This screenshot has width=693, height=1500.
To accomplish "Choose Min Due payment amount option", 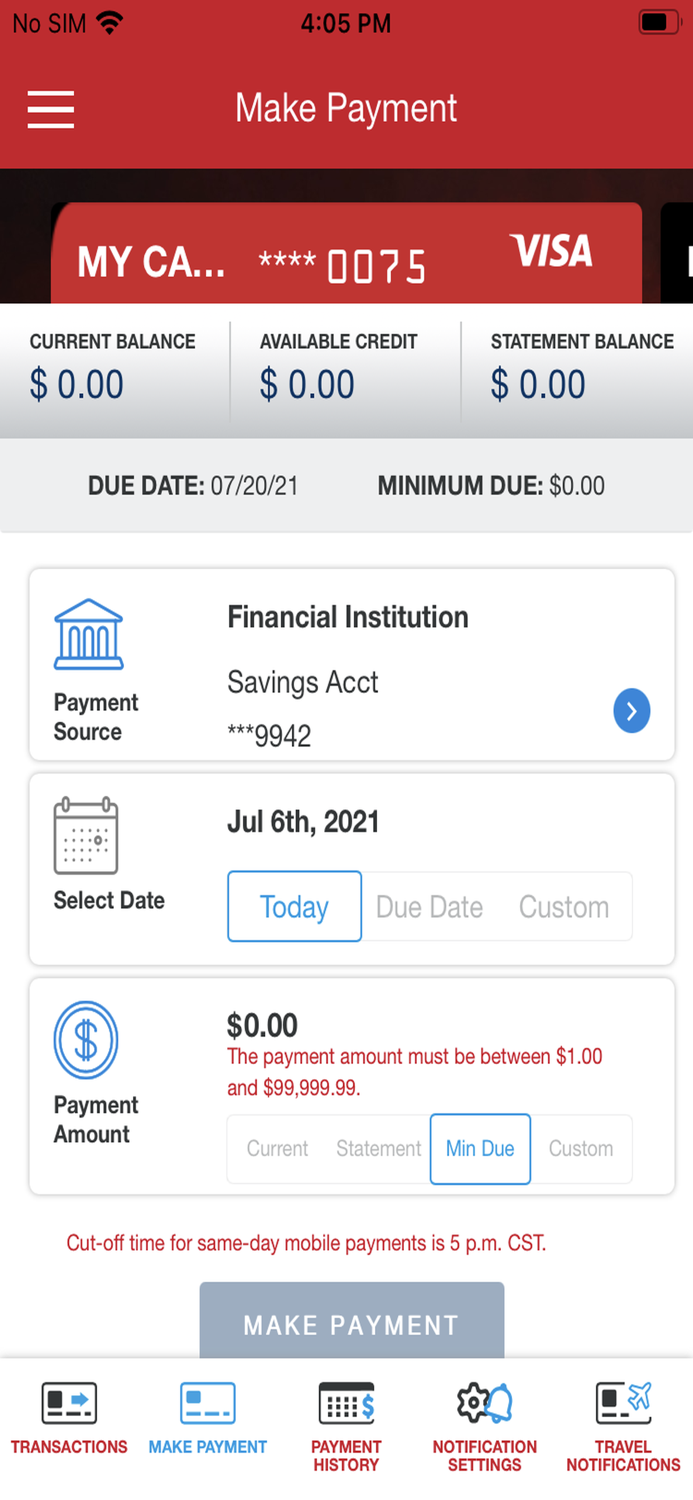I will point(480,1149).
